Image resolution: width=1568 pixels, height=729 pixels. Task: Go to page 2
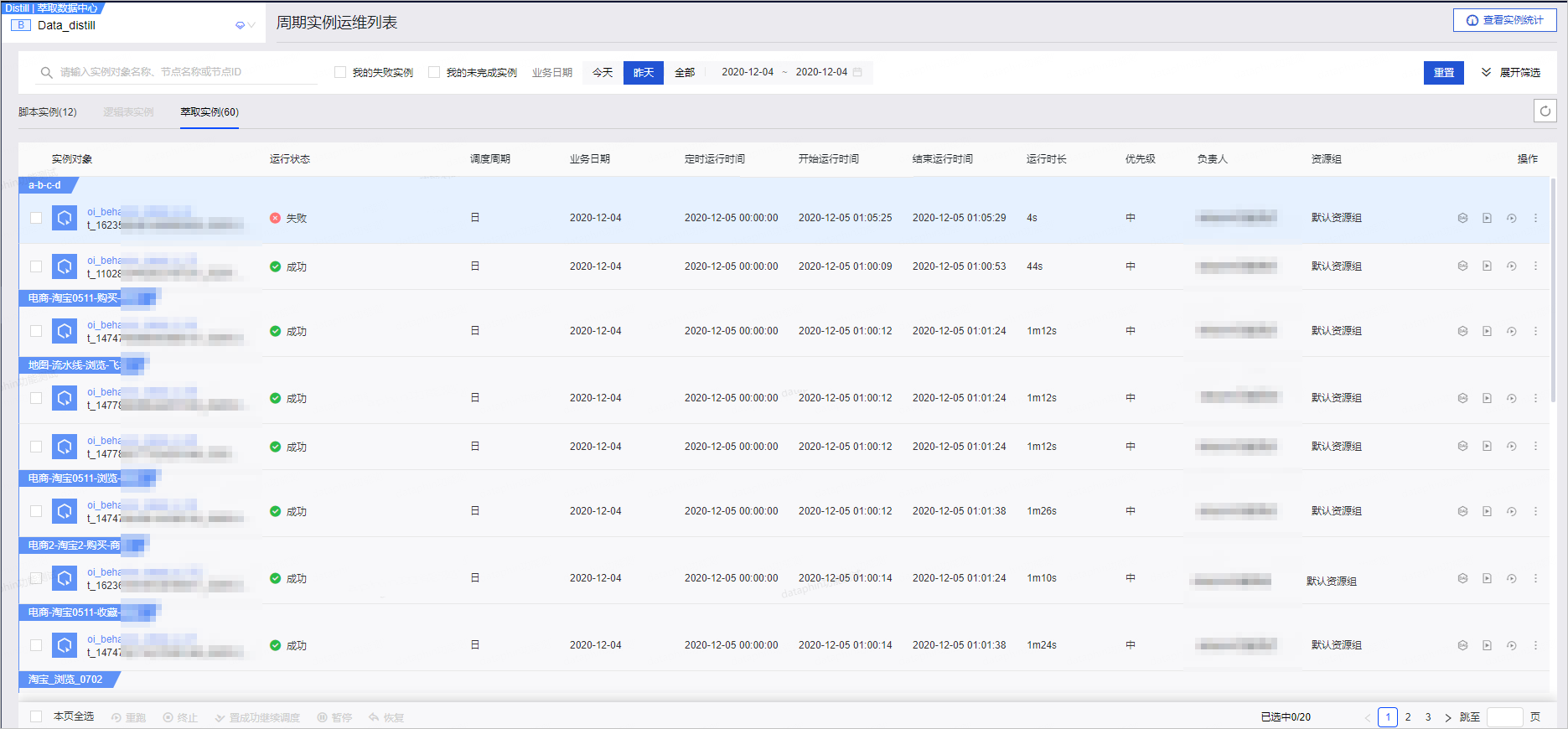[1408, 717]
